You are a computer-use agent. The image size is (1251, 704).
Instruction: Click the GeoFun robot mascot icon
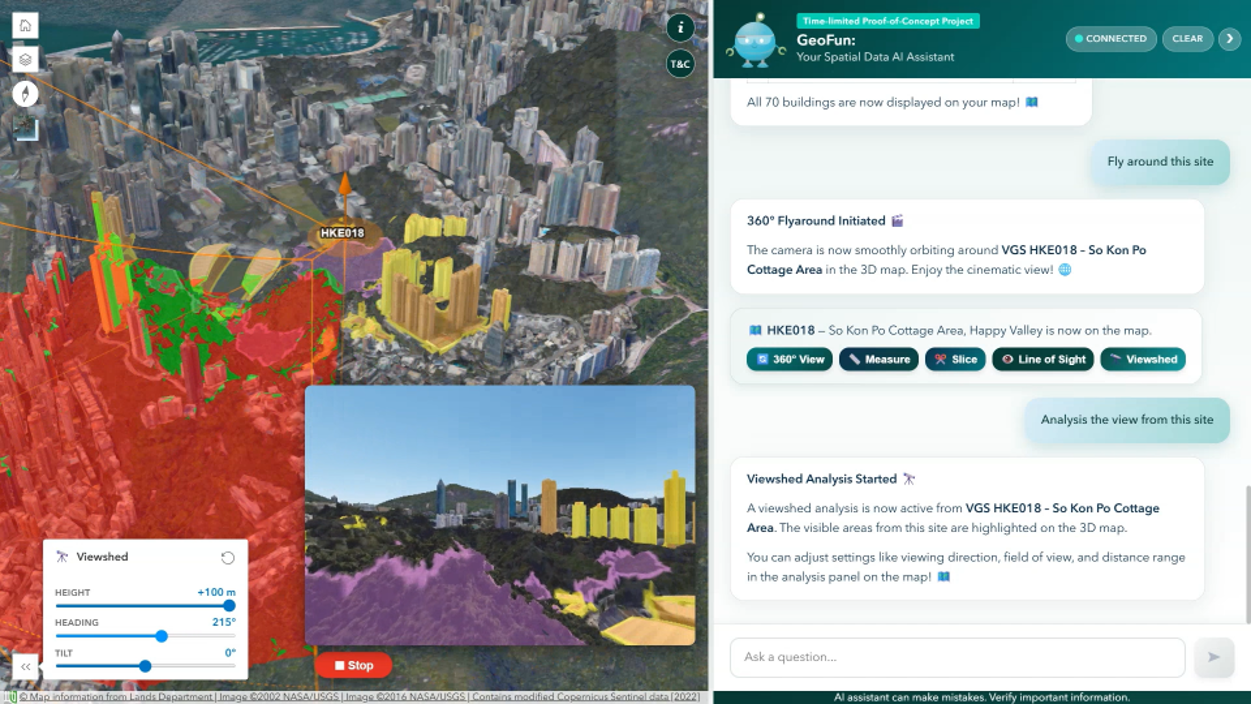755,41
